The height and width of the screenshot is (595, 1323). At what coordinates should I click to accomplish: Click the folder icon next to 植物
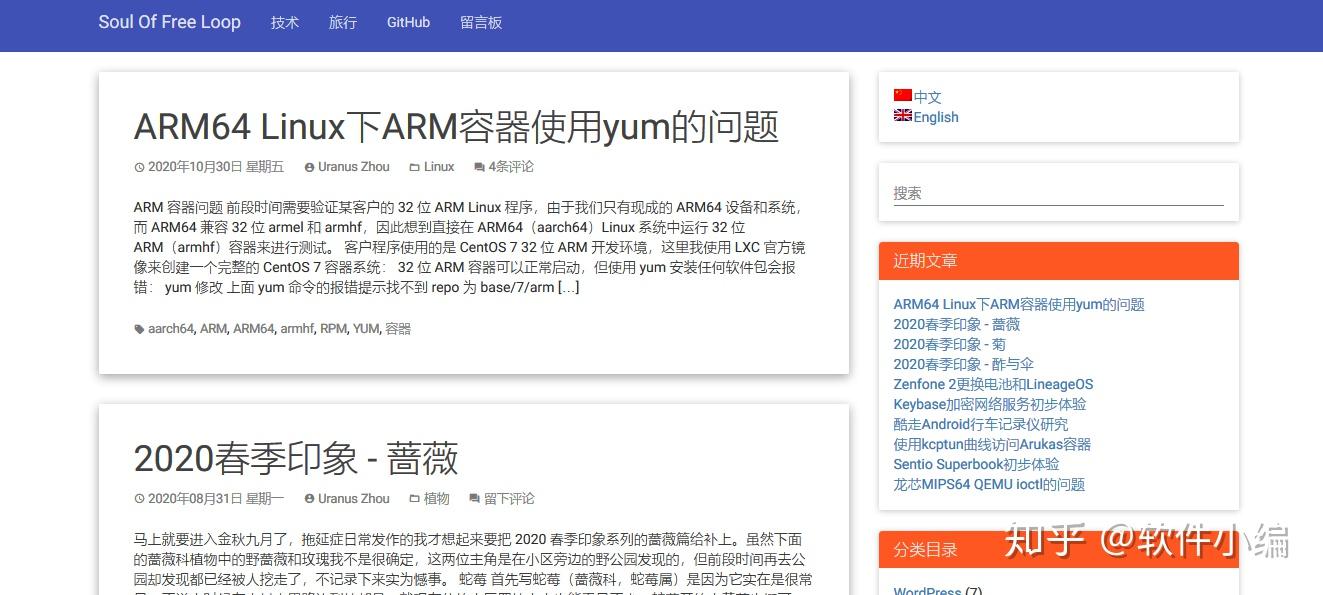coord(415,499)
